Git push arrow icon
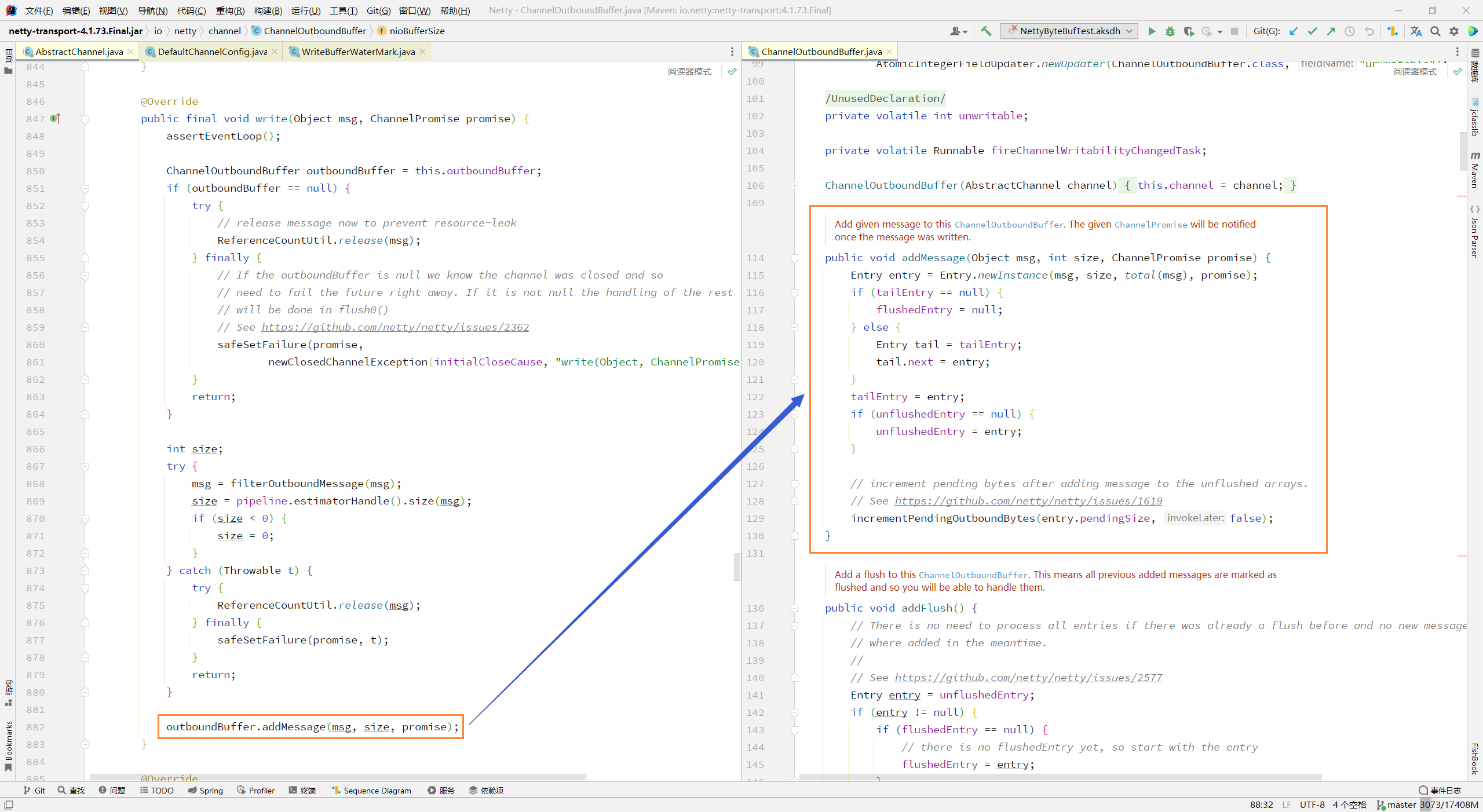This screenshot has height=812, width=1483. tap(1331, 31)
